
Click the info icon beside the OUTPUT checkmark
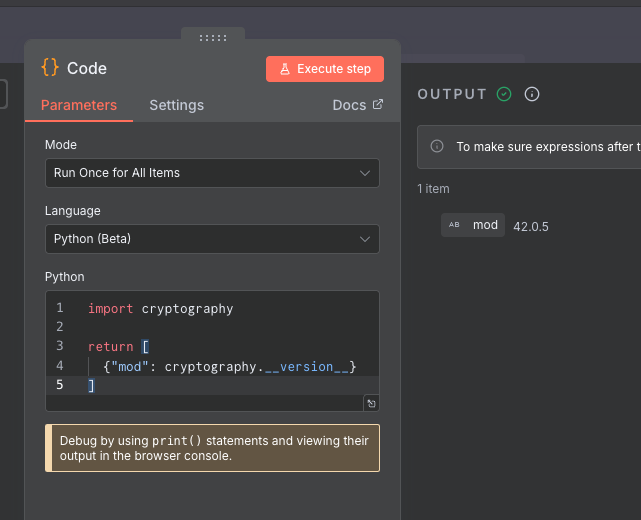[532, 94]
